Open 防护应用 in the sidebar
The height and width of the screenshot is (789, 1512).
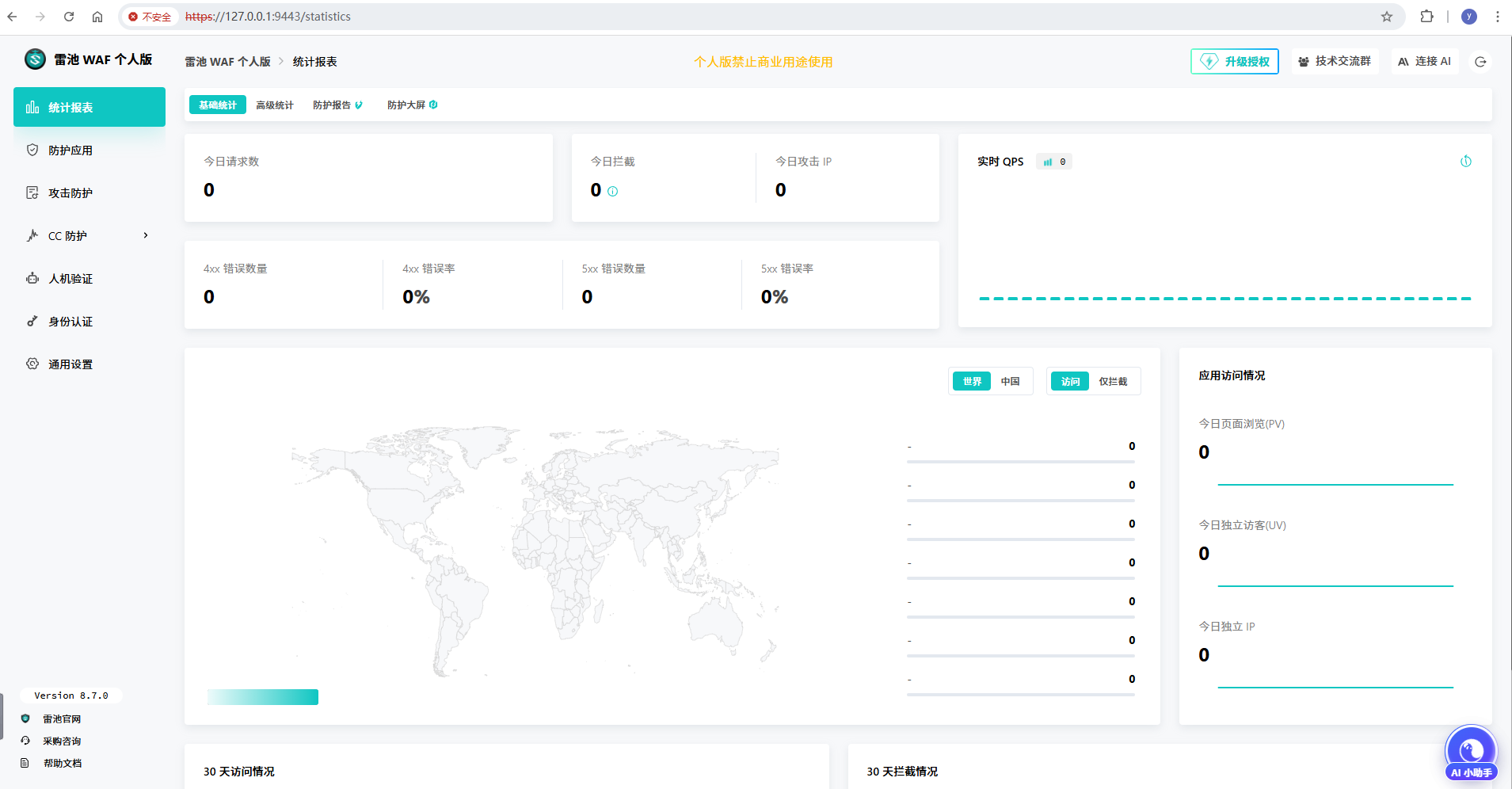pos(90,150)
